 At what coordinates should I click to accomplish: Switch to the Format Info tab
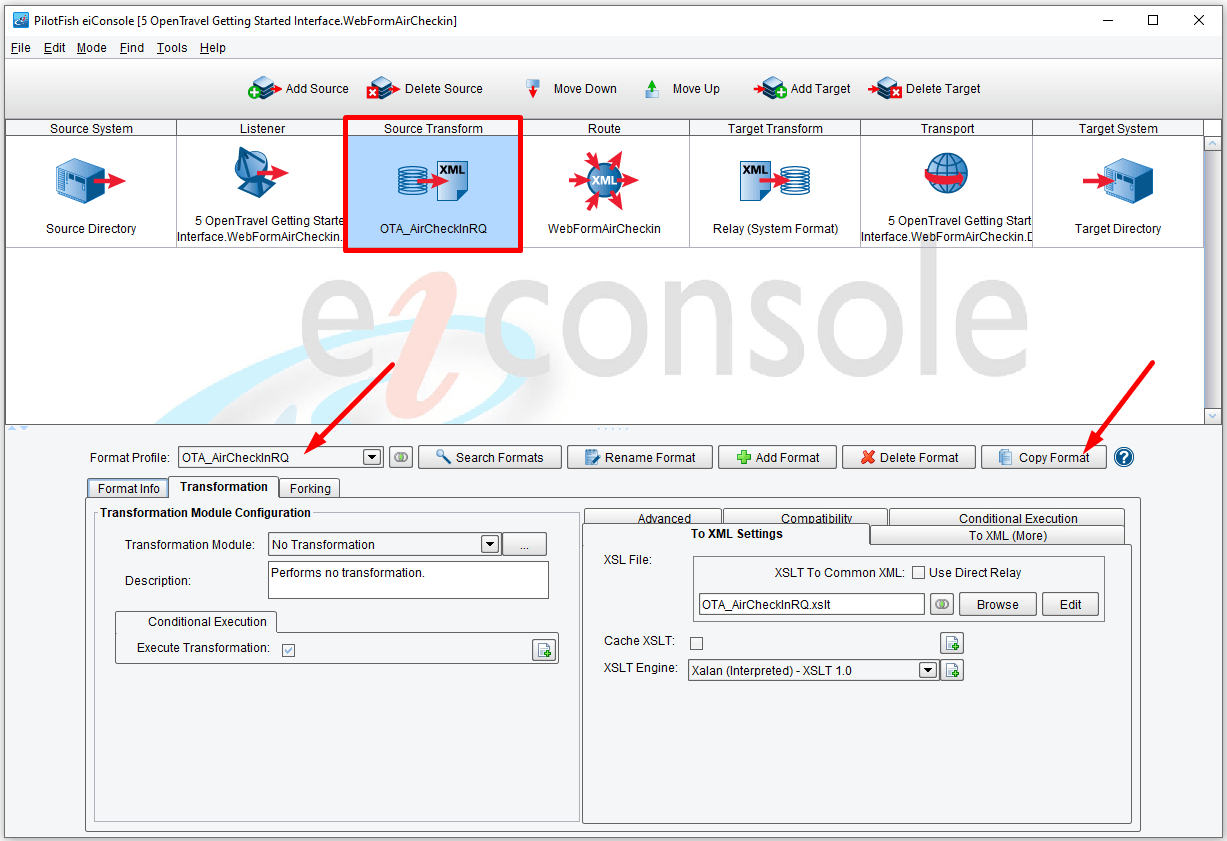tap(128, 488)
